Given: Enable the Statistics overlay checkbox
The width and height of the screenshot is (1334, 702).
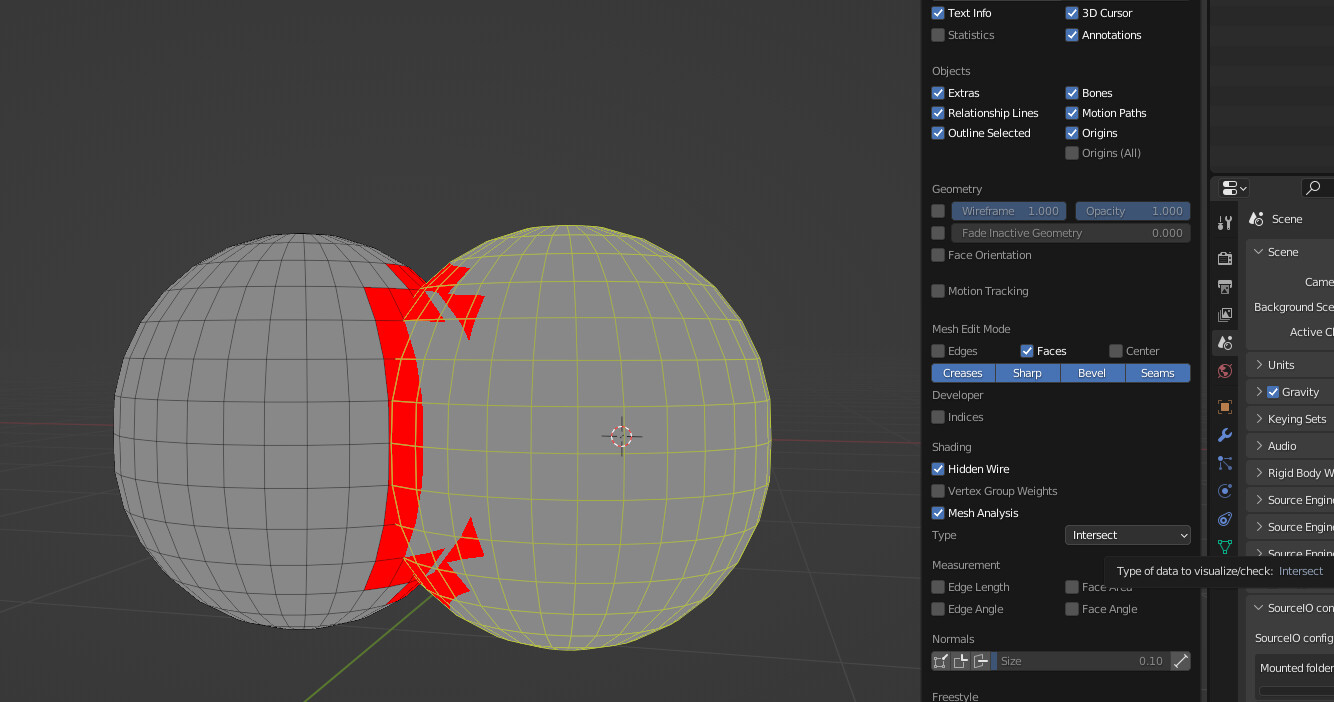Looking at the screenshot, I should click(938, 35).
